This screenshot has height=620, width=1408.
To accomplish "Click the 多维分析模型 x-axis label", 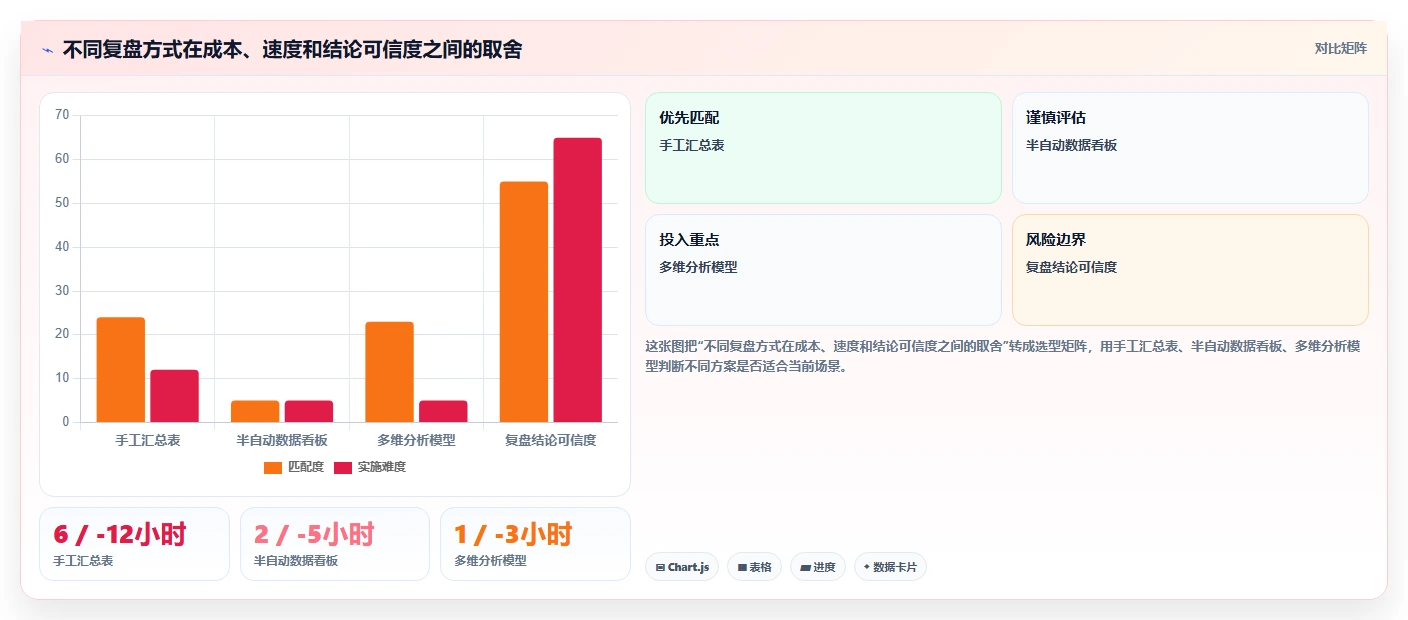I will click(x=416, y=440).
